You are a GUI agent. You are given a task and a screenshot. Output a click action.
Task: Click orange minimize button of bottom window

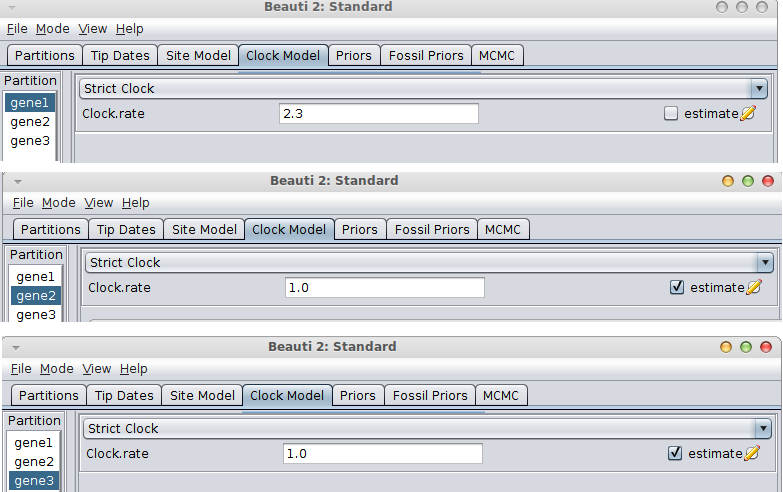(726, 347)
